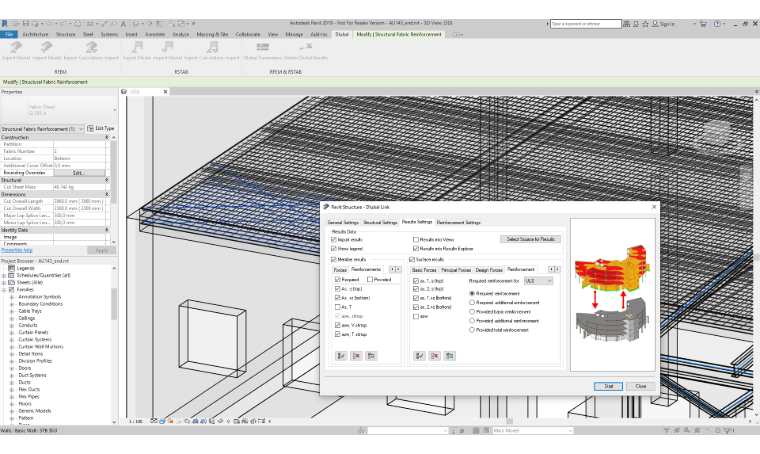Click the grayed Apply button in Properties

point(102,250)
